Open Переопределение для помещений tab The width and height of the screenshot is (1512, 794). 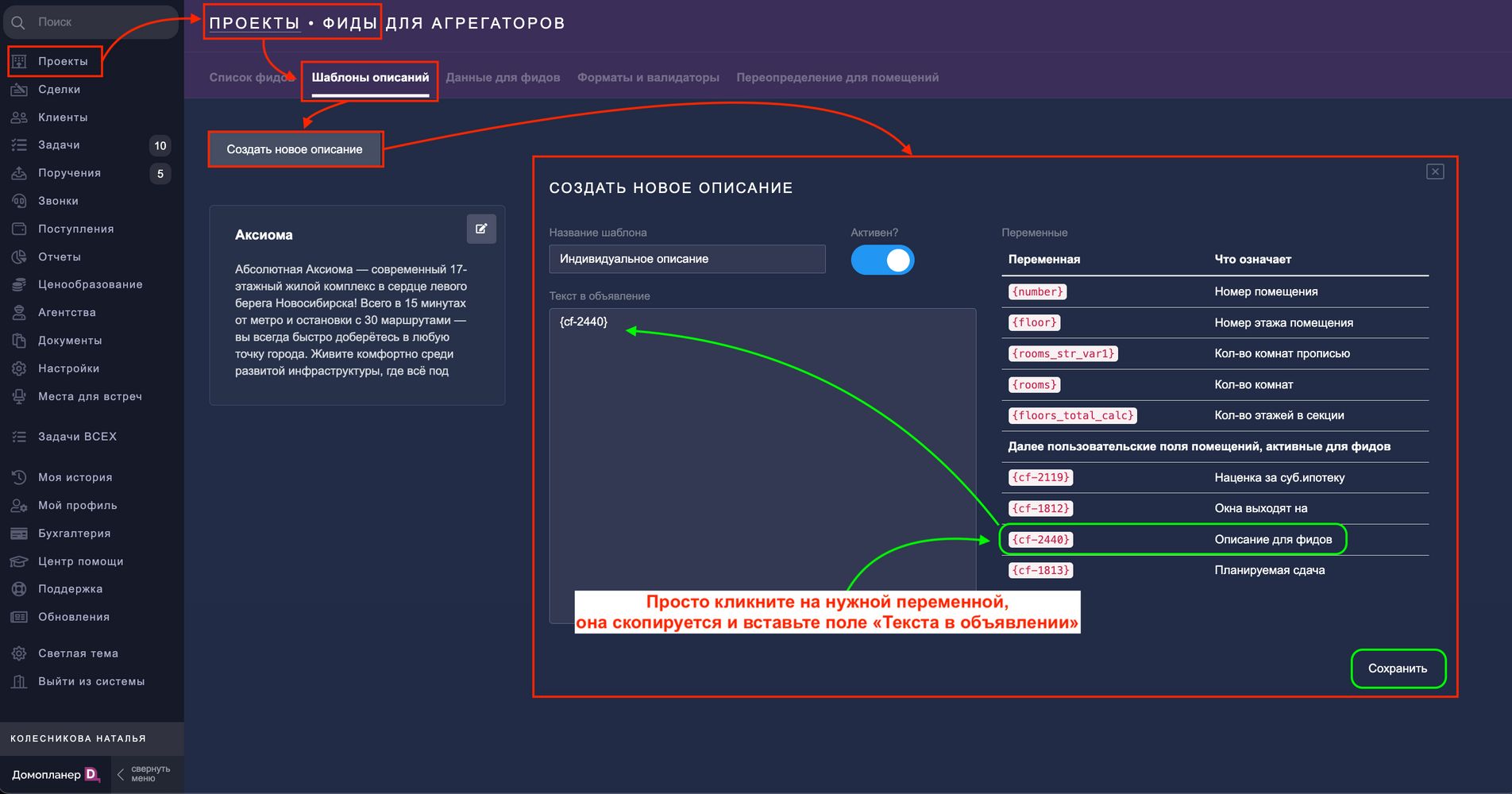[x=837, y=77]
